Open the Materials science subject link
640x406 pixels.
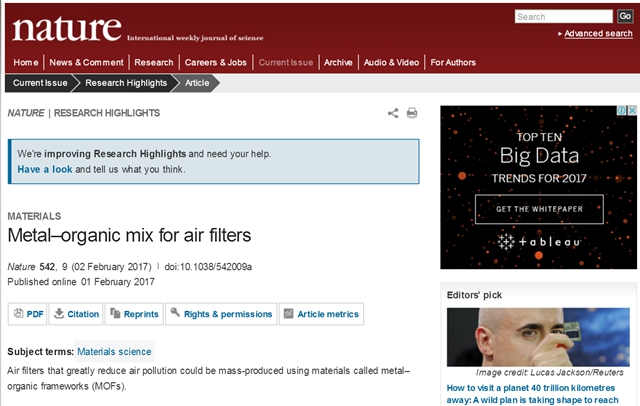point(114,351)
